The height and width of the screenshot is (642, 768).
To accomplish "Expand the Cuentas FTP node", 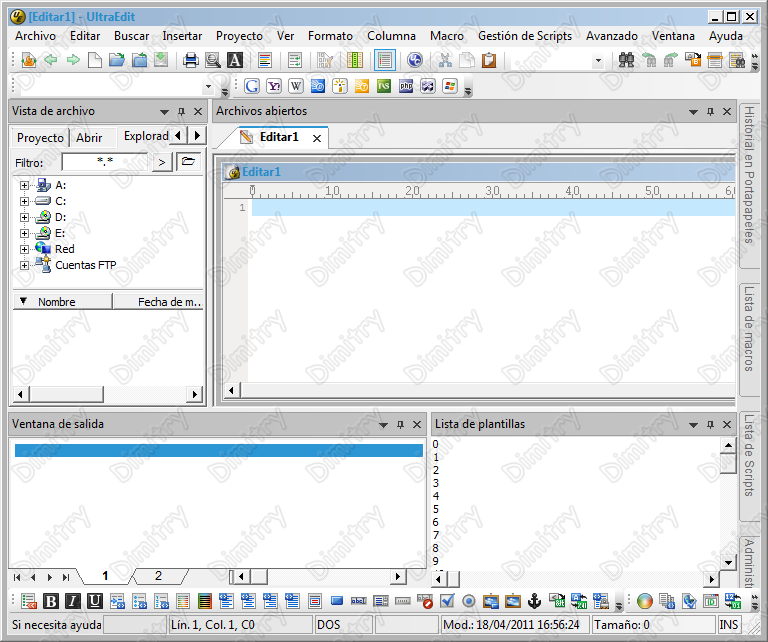I will [24, 265].
